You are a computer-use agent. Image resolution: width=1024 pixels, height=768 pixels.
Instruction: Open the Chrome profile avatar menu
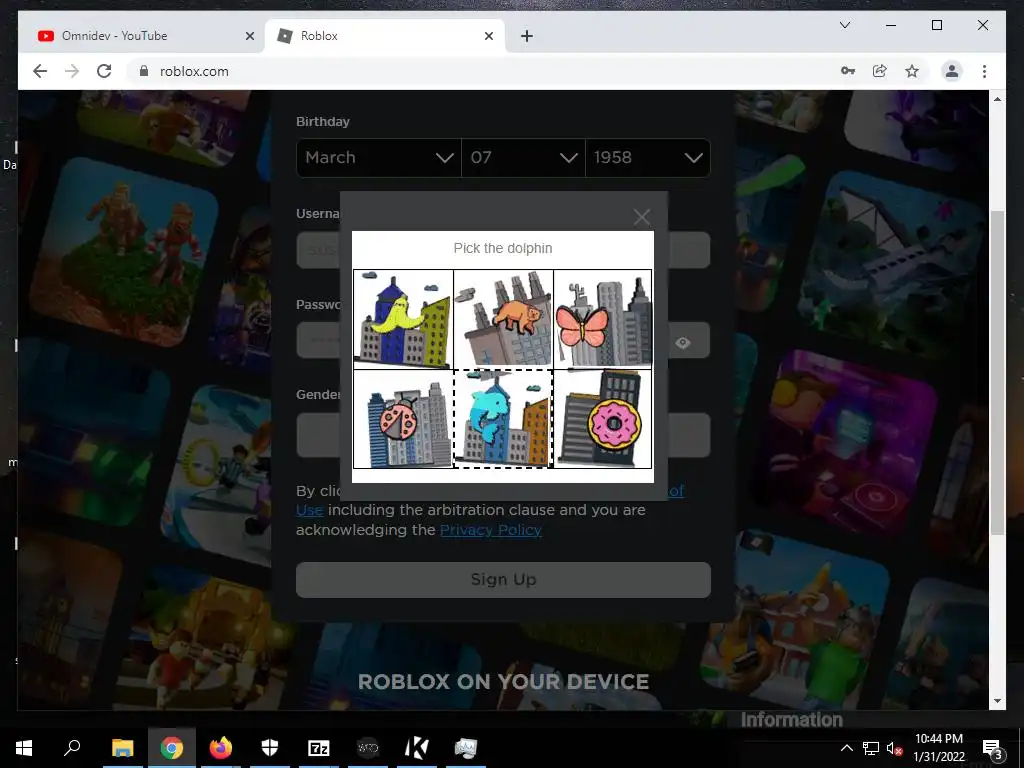tap(952, 71)
